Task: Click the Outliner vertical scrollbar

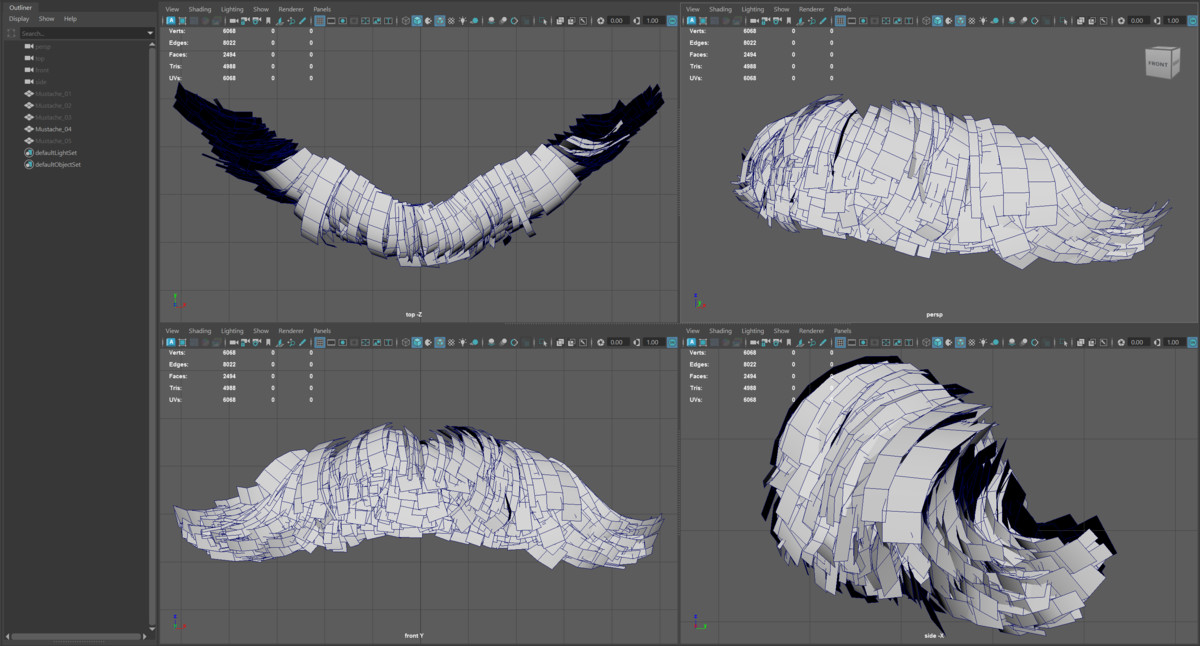Action: coord(153,335)
